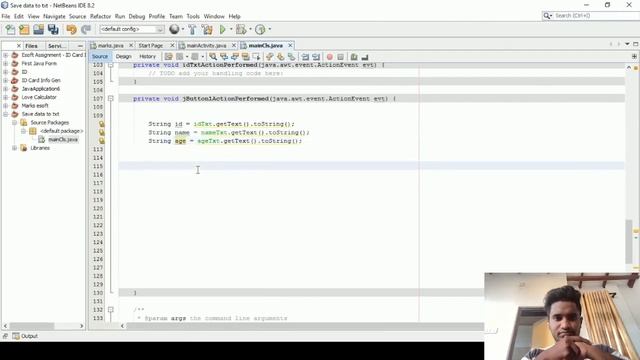Select the Marks esoft project
Screen dimensions: 640x360
click(x=35, y=106)
